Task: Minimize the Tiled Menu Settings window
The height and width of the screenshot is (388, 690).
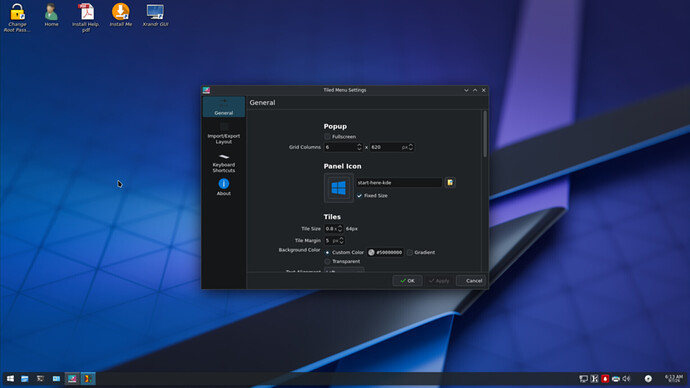Action: (x=466, y=90)
